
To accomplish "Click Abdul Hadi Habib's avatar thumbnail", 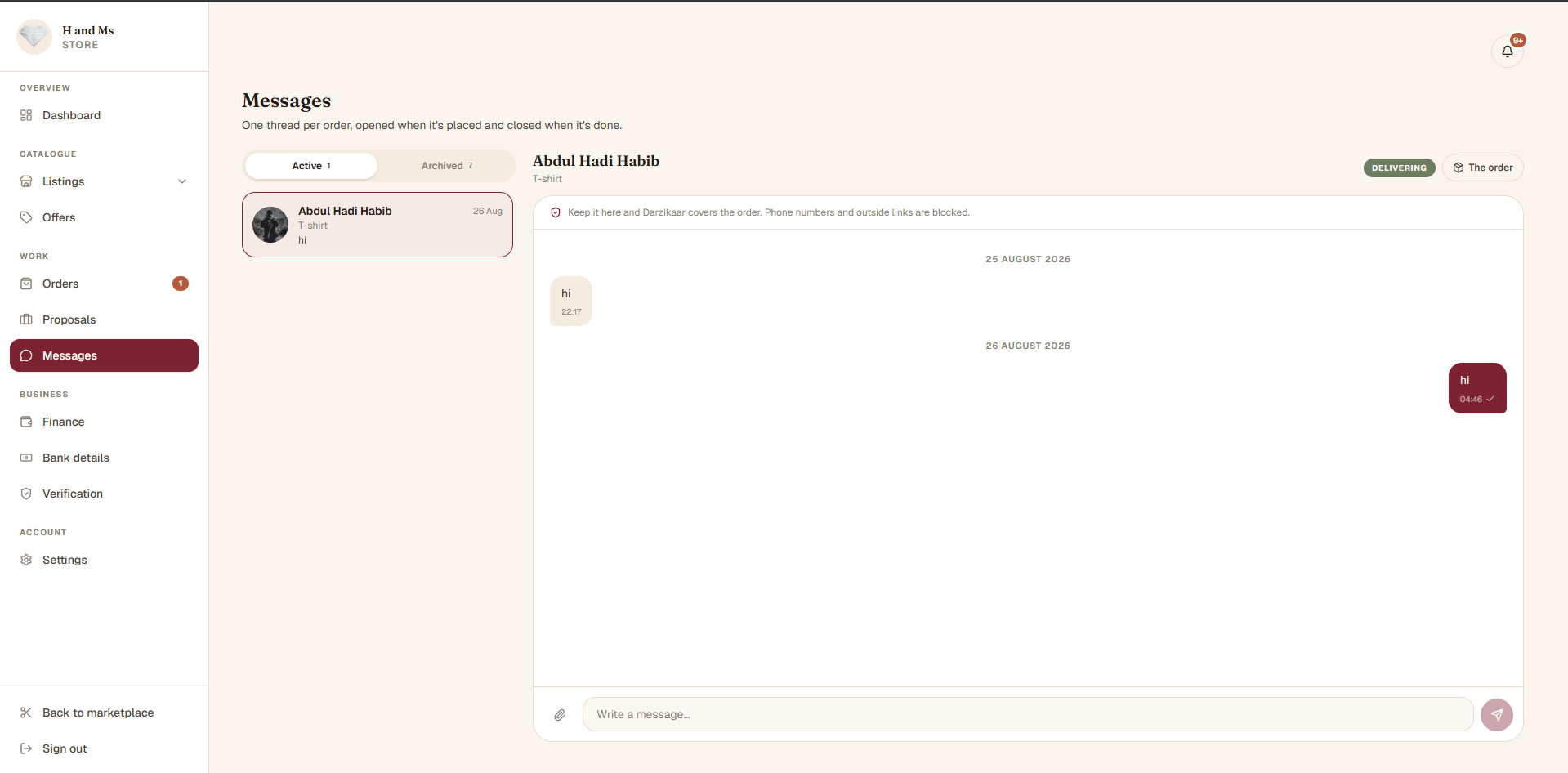I will pyautogui.click(x=270, y=225).
